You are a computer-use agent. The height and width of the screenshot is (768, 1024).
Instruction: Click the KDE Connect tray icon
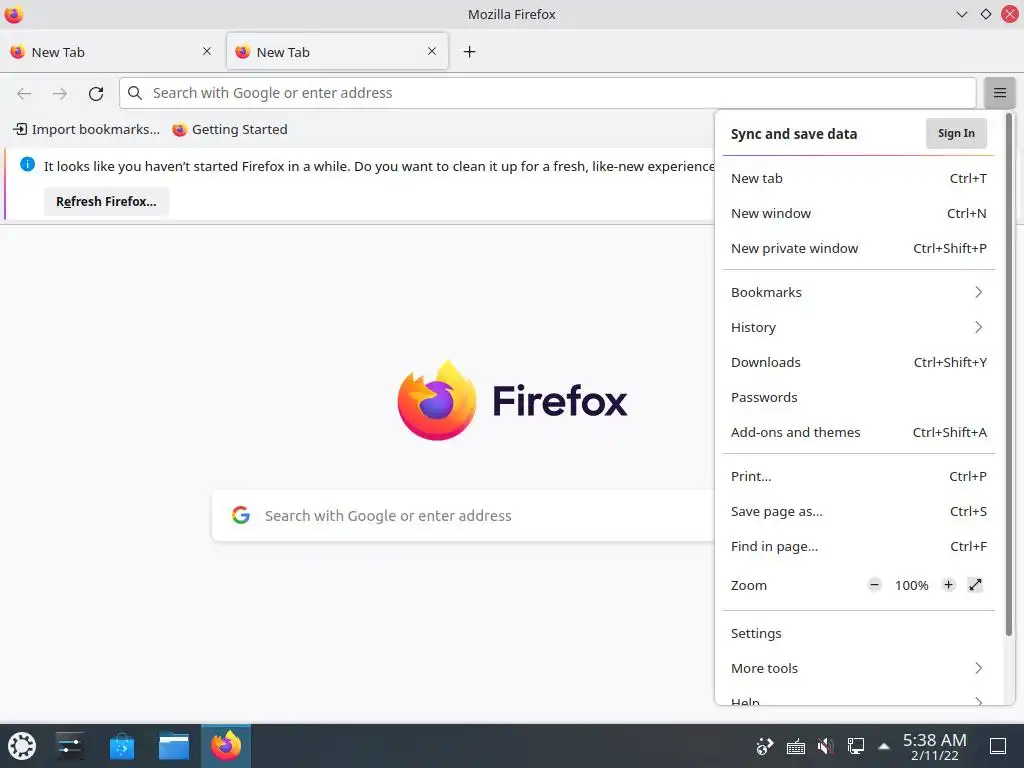(765, 746)
